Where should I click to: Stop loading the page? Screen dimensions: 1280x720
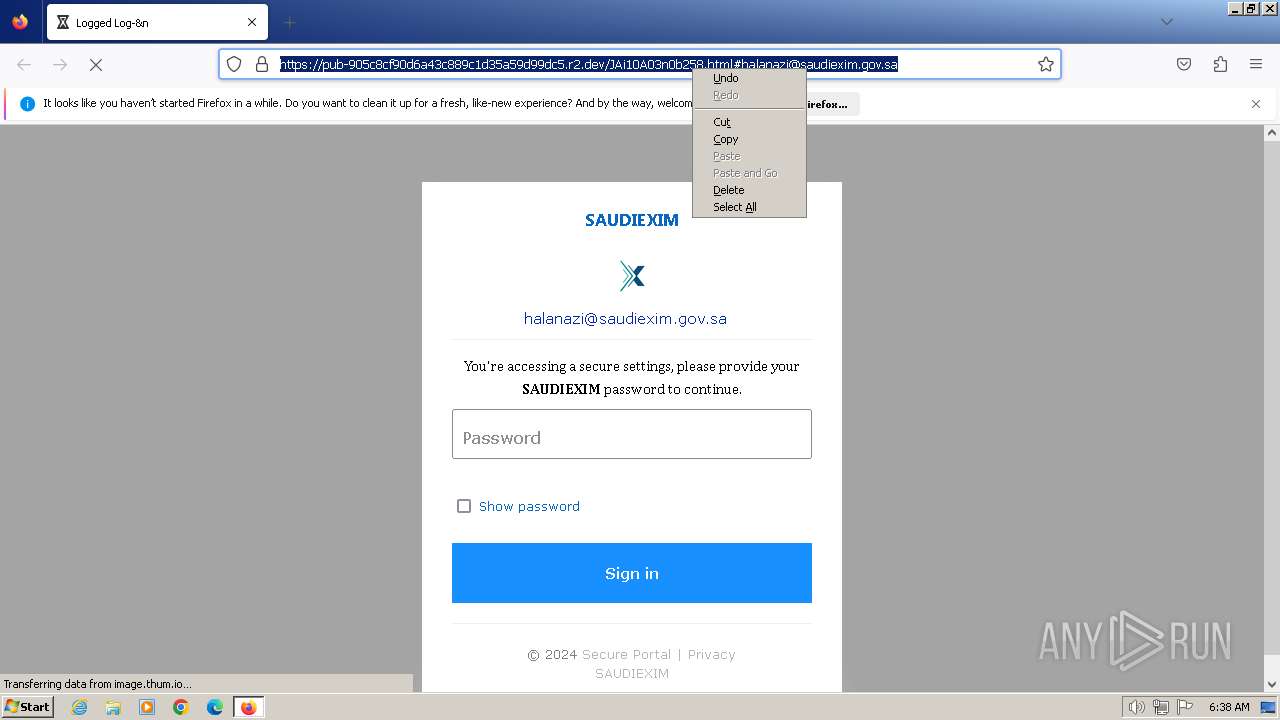point(96,64)
